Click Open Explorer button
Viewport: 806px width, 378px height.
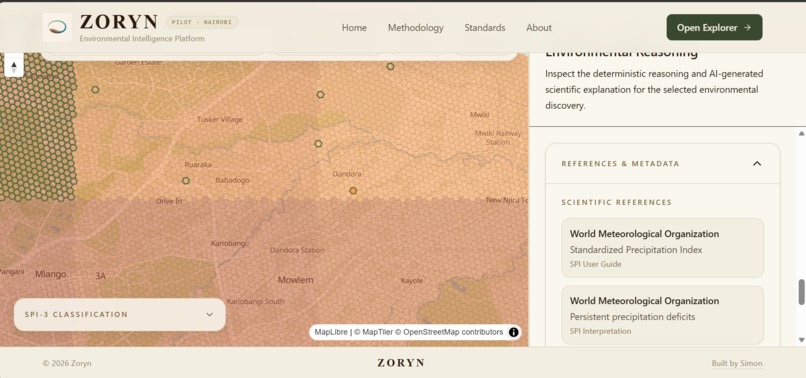[715, 28]
